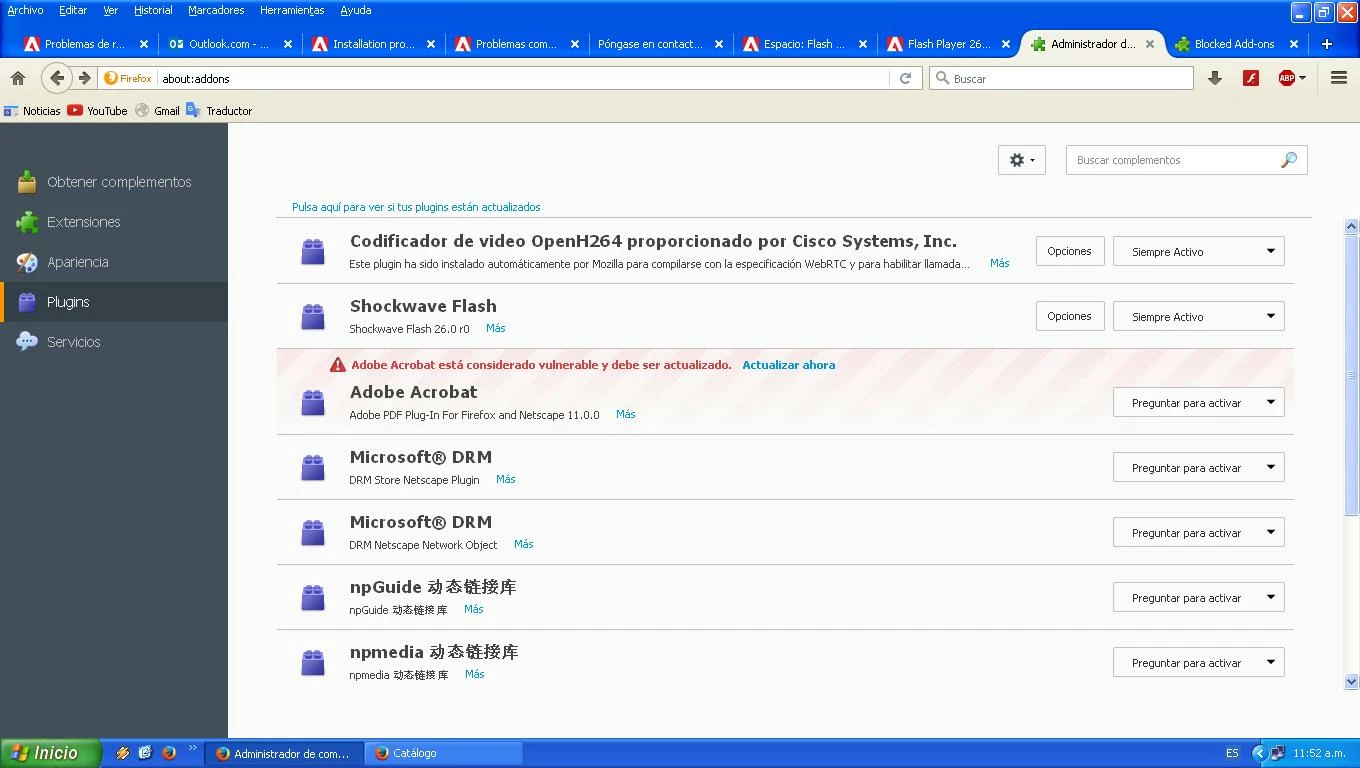Viewport: 1360px width, 768px height.
Task: Expand Shockwave Flash Siempre Activo dropdown
Action: (1198, 316)
